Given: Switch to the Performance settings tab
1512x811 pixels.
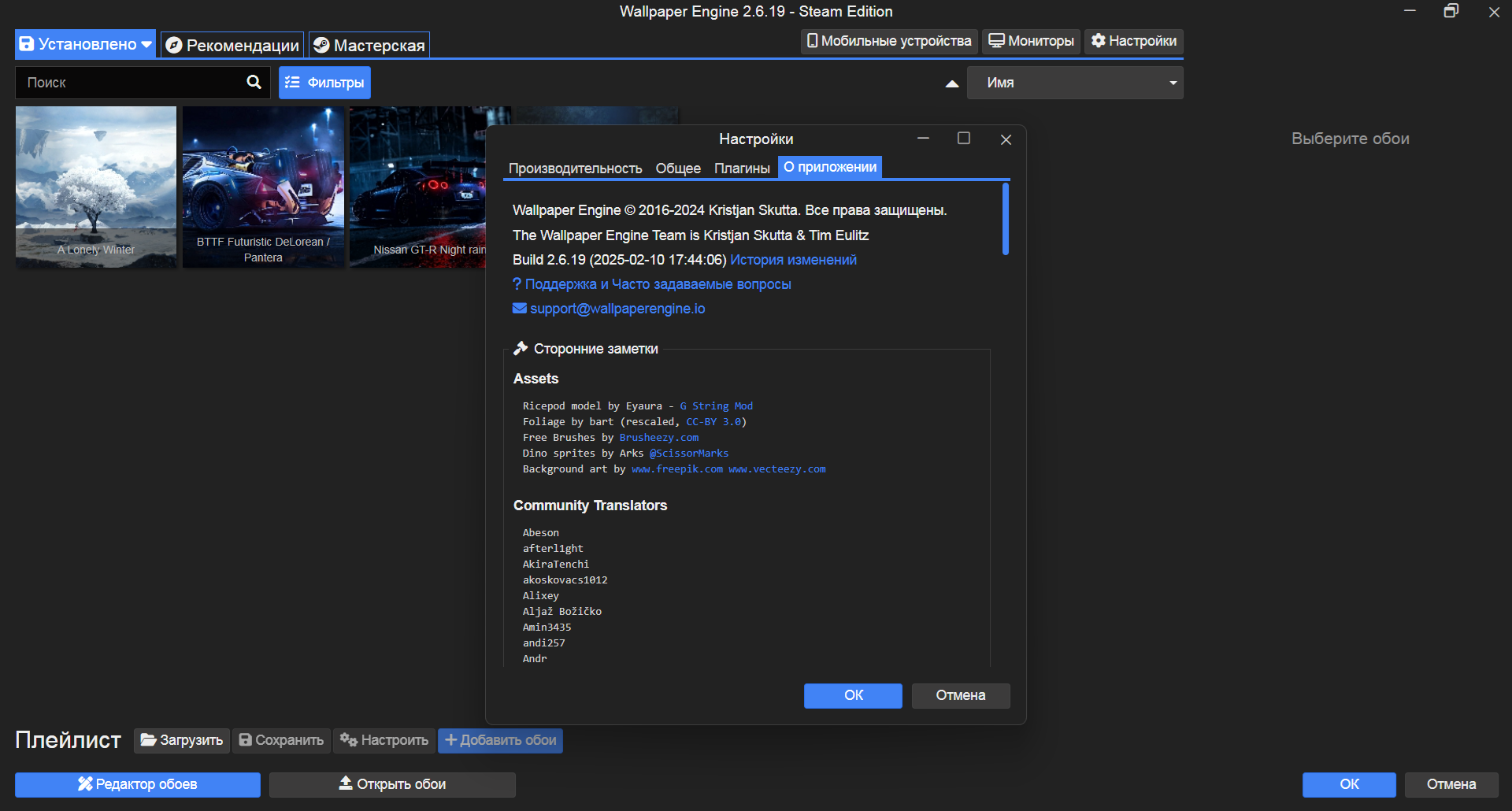Looking at the screenshot, I should click(x=575, y=168).
